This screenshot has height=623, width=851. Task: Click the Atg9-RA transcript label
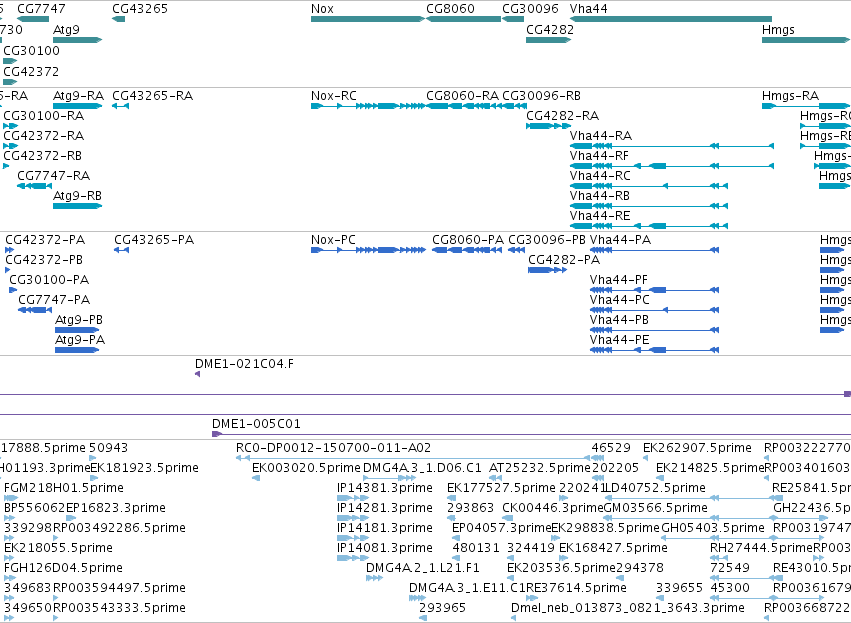click(78, 96)
